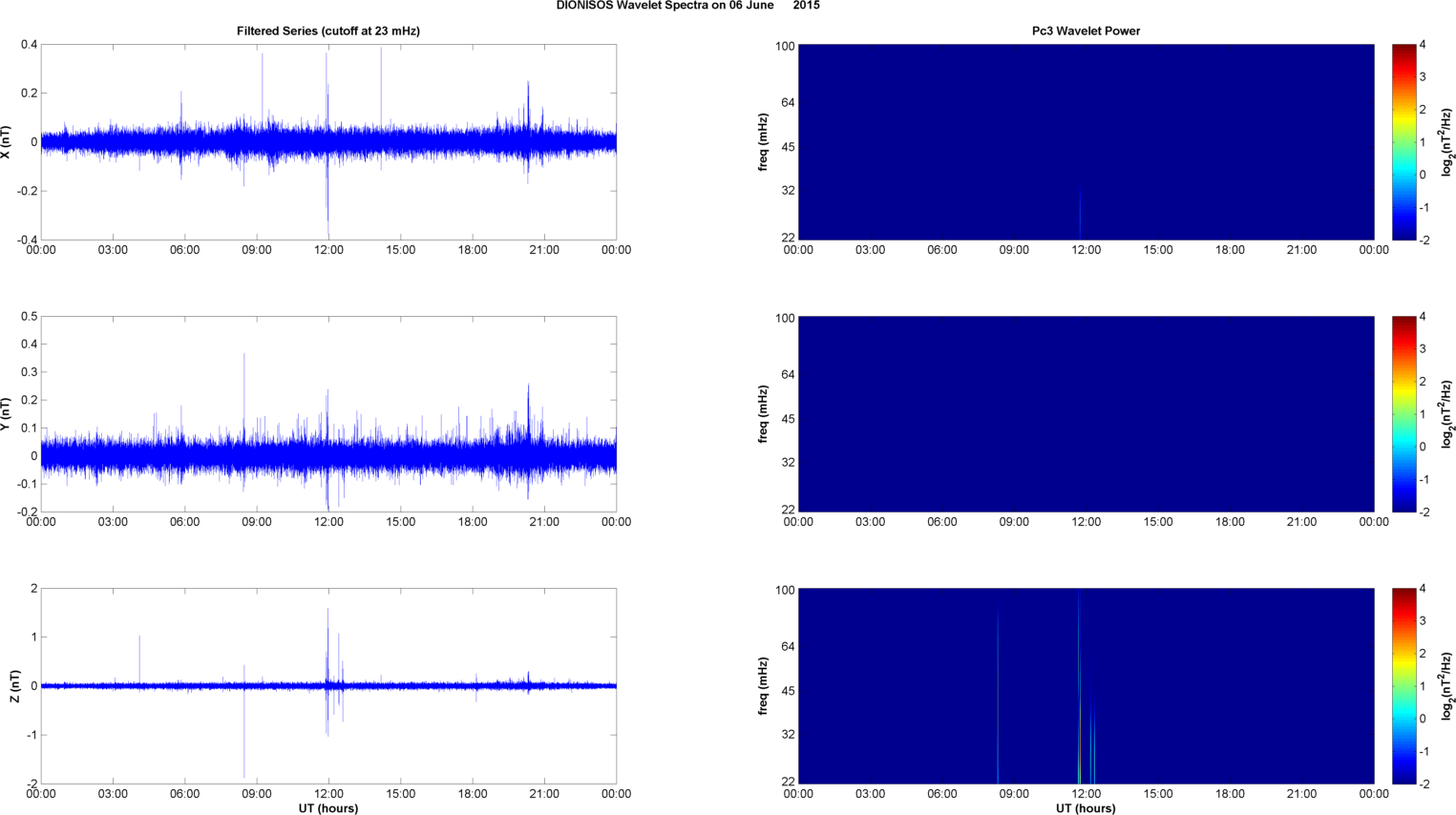Click the 45 frequency tick on the middle spectrogram
The width and height of the screenshot is (1456, 815).
coord(788,419)
